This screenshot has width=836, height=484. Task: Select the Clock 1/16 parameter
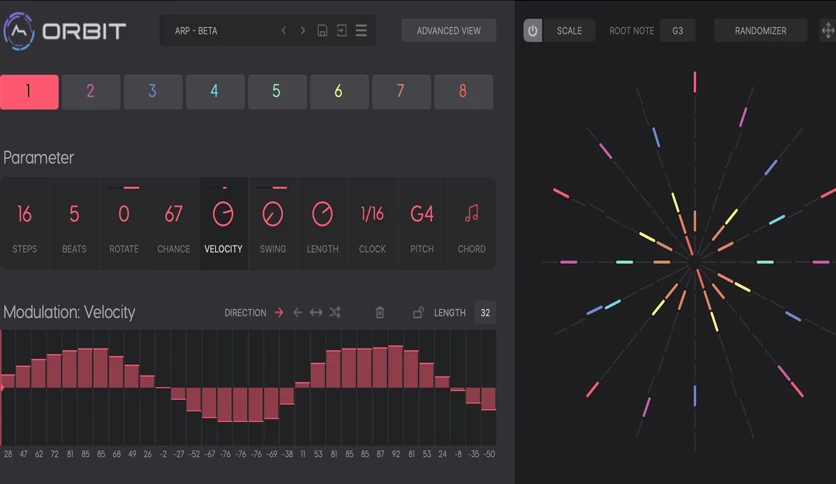(372, 223)
